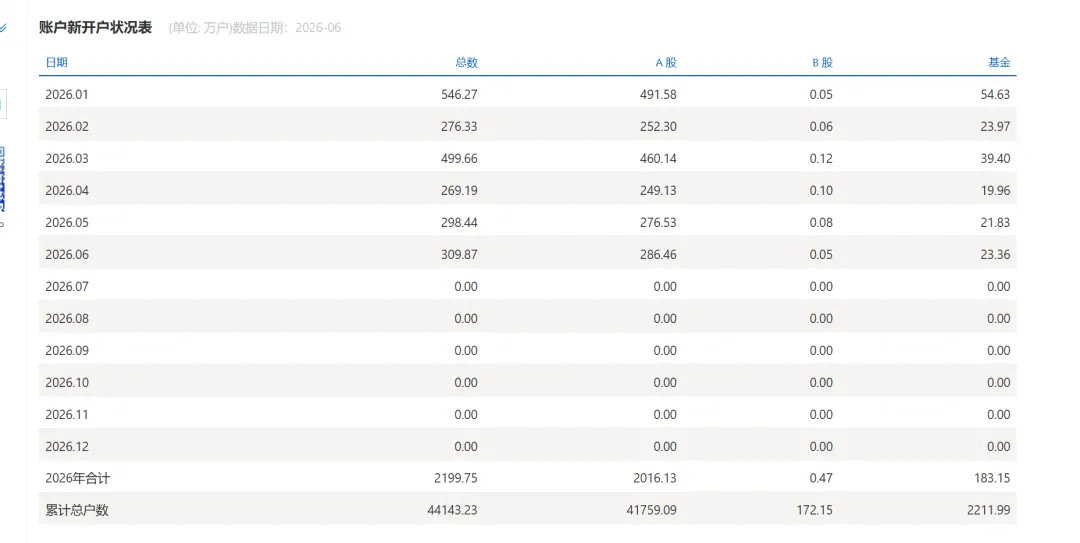Click total value 499.66
The image size is (1080, 543).
click(x=459, y=158)
